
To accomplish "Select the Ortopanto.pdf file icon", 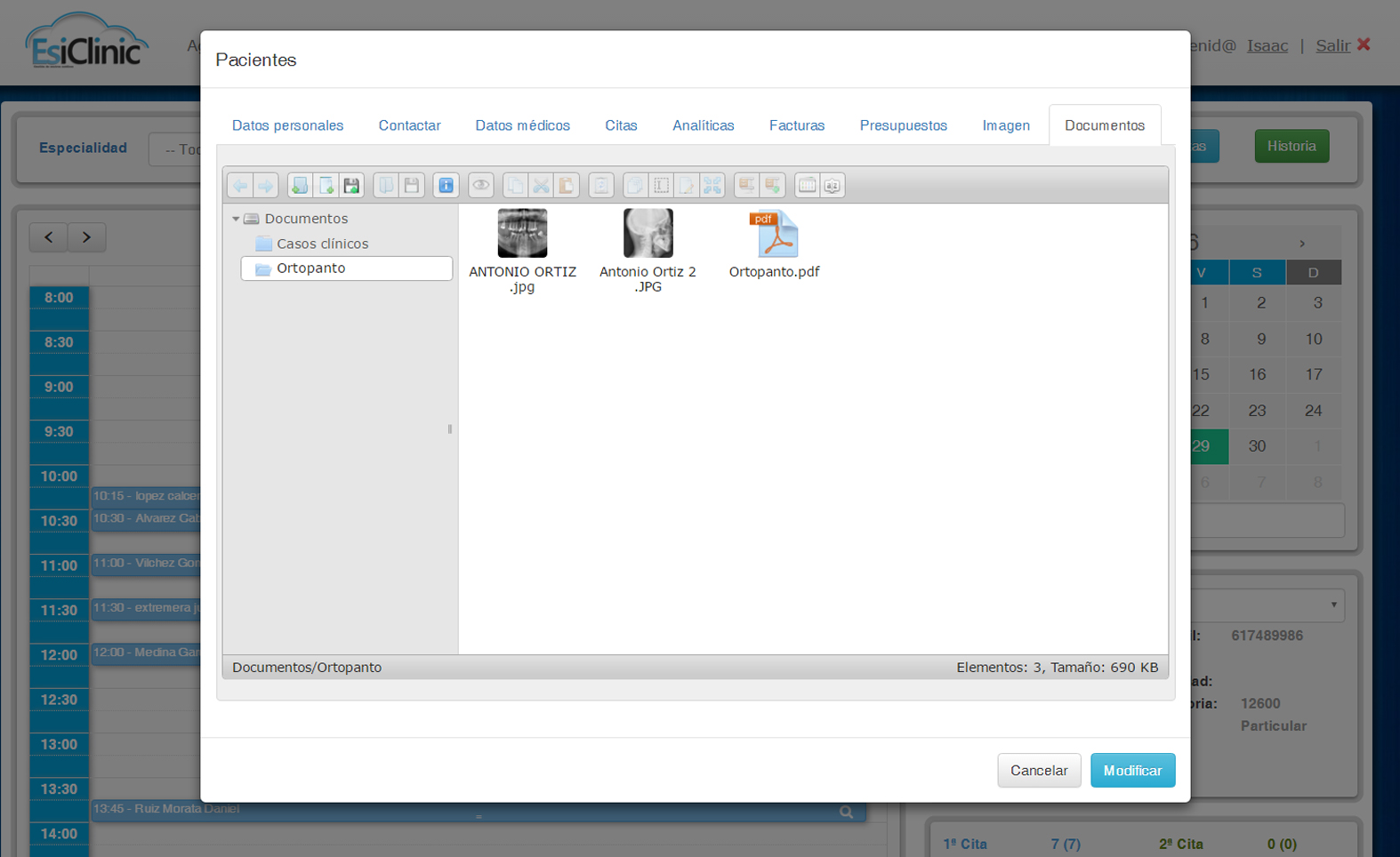I will [x=774, y=234].
